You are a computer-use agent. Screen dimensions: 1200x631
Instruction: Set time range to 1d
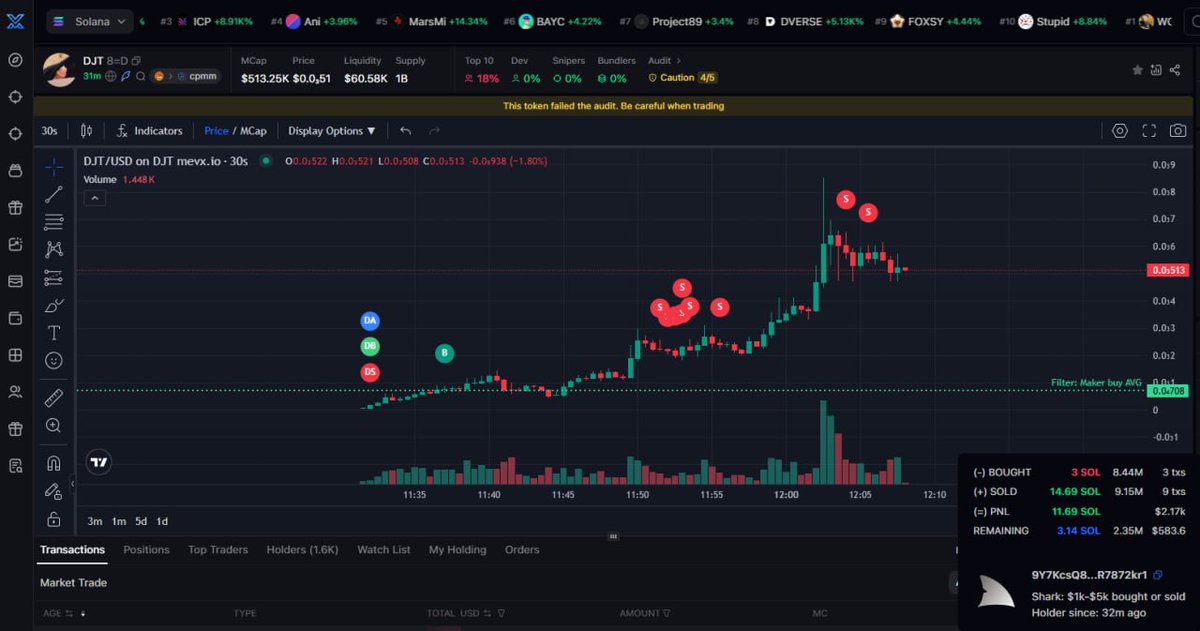[162, 521]
